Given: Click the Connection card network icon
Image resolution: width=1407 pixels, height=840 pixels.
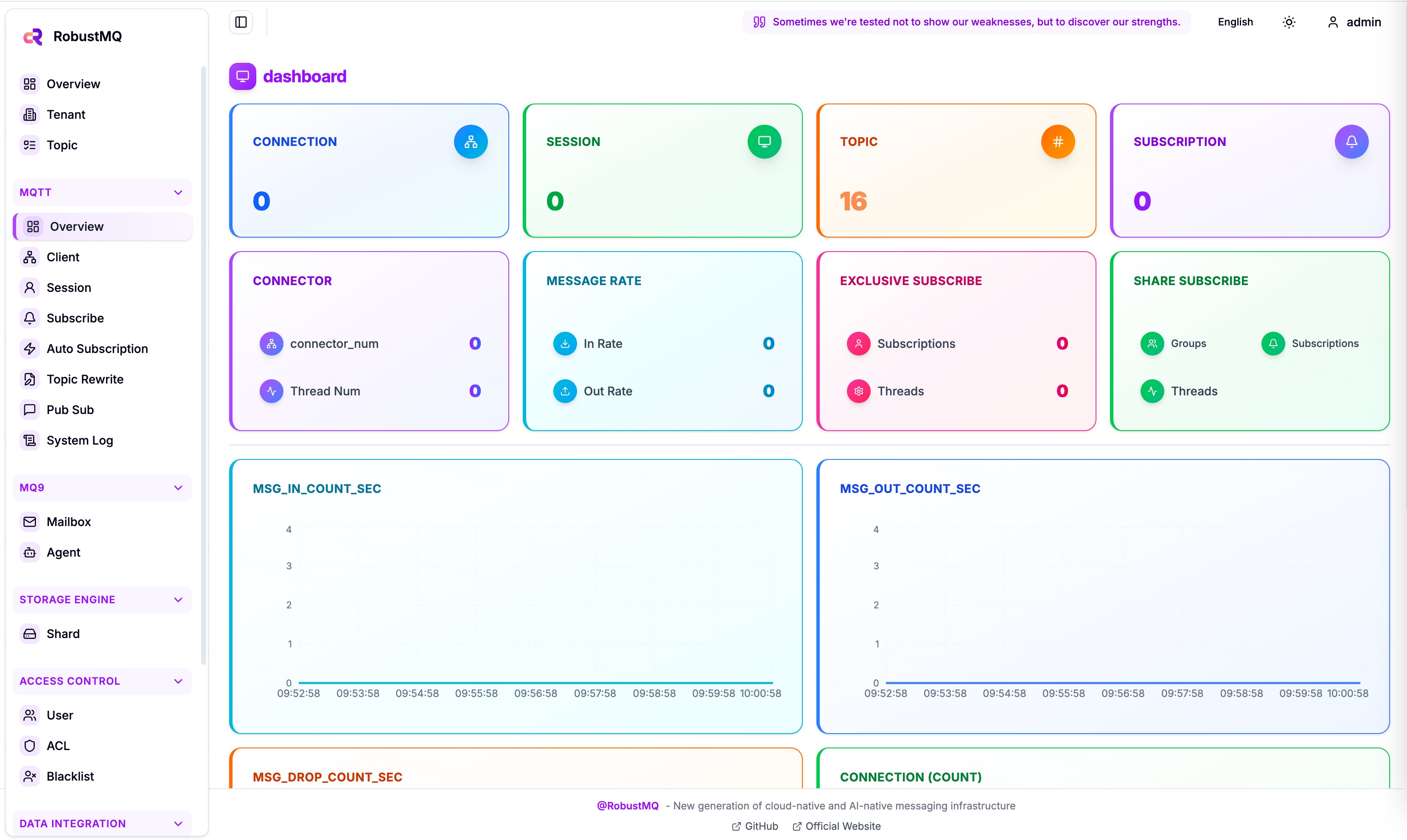Looking at the screenshot, I should click(x=471, y=142).
